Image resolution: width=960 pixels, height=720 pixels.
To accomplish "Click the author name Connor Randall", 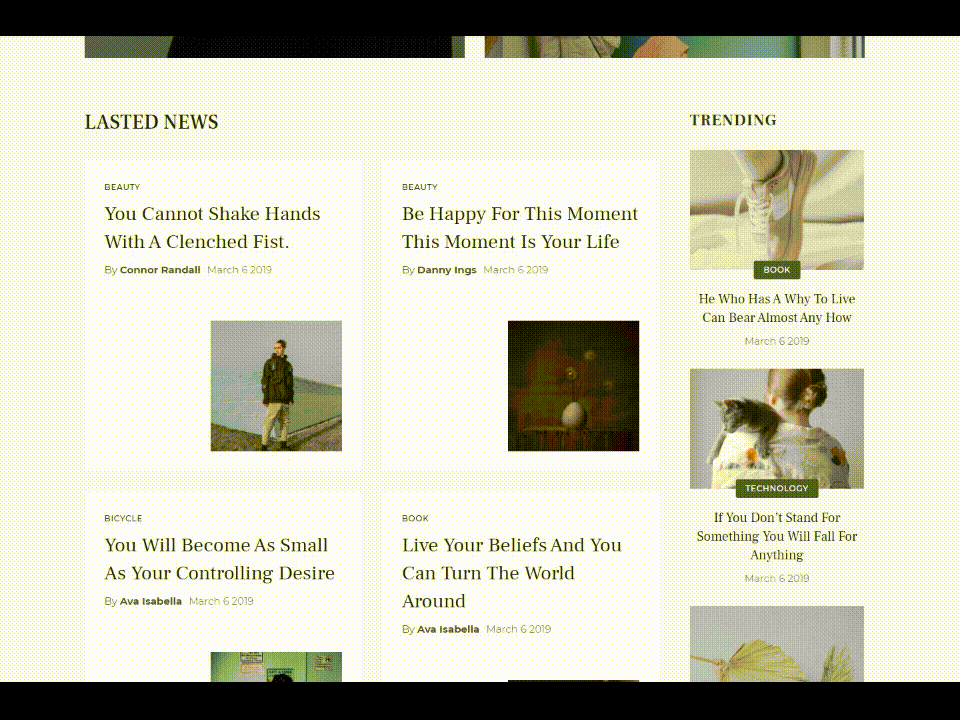I will coord(160,270).
